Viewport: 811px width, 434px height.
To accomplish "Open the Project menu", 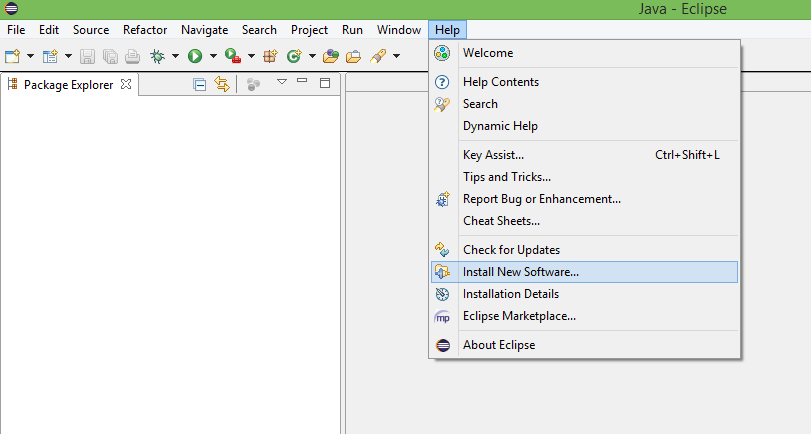I will click(309, 30).
